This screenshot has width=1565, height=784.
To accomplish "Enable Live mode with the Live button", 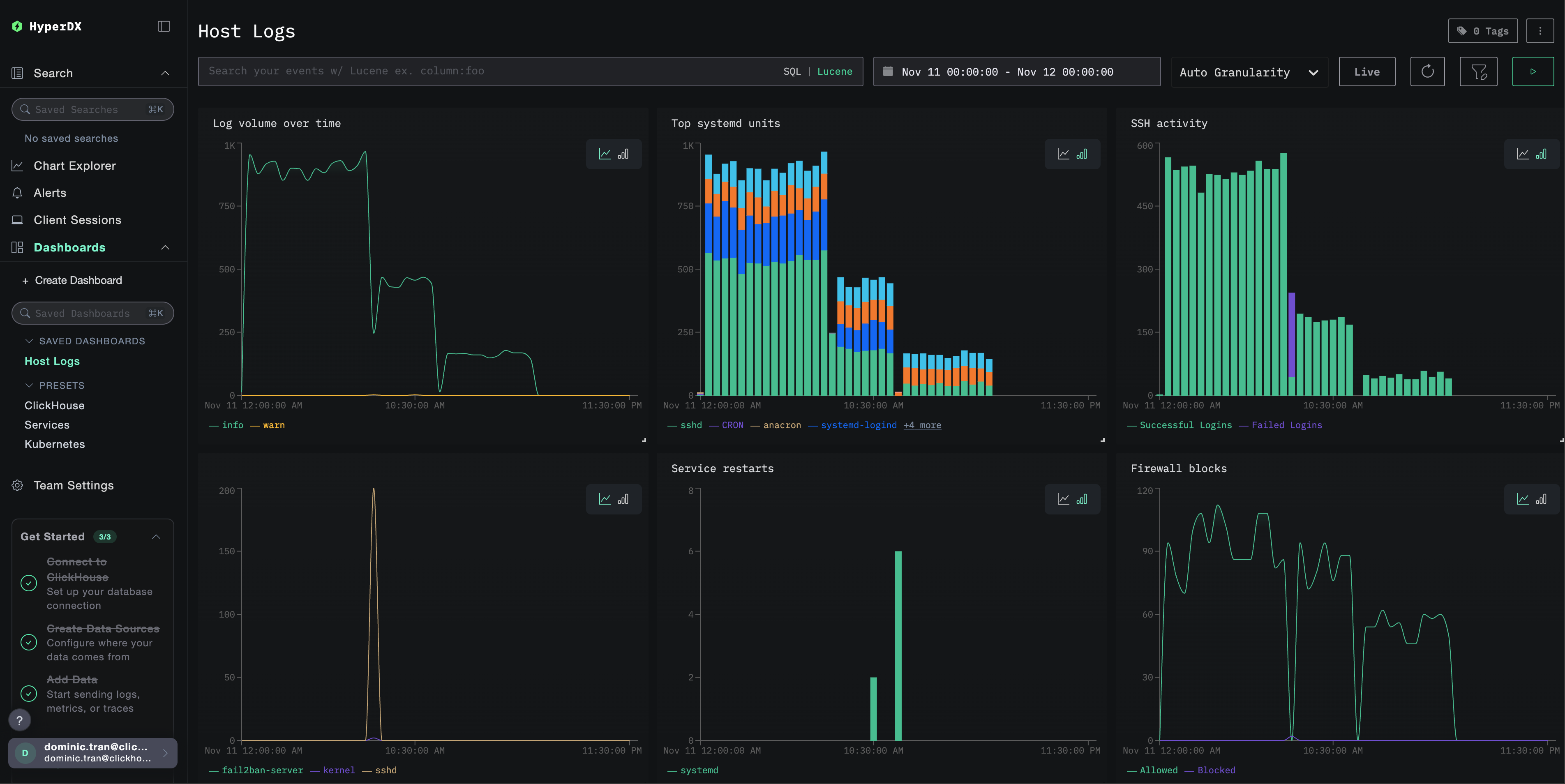I will pyautogui.click(x=1366, y=71).
